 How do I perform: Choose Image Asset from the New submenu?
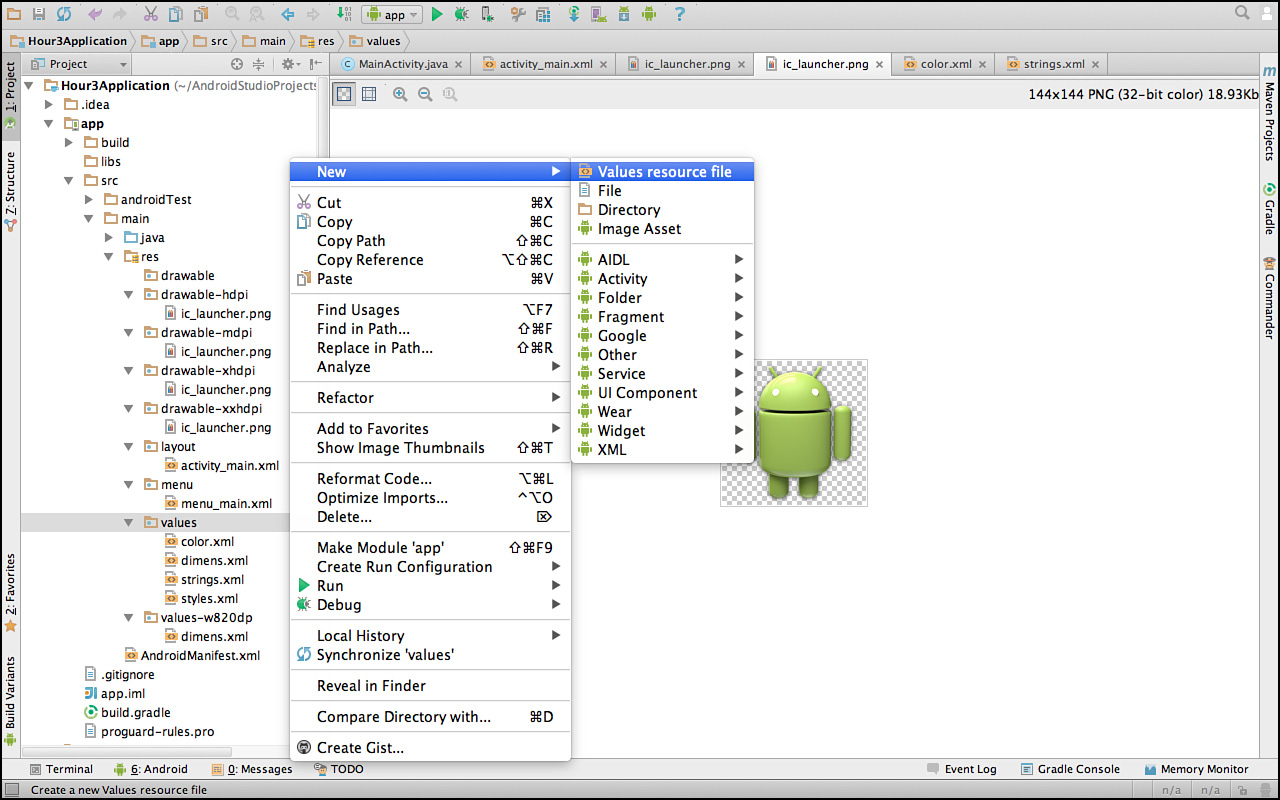point(662,229)
